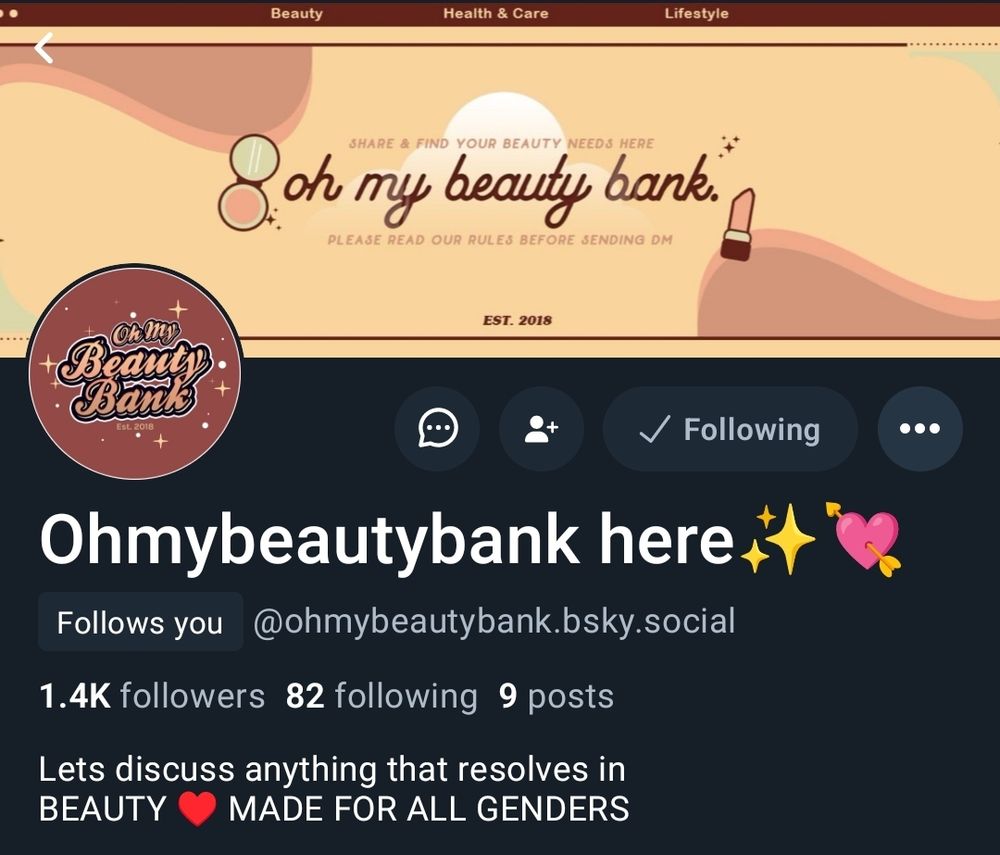Image resolution: width=1000 pixels, height=855 pixels.
Task: Click Lifestyle label in banner
Action: pyautogui.click(x=696, y=13)
